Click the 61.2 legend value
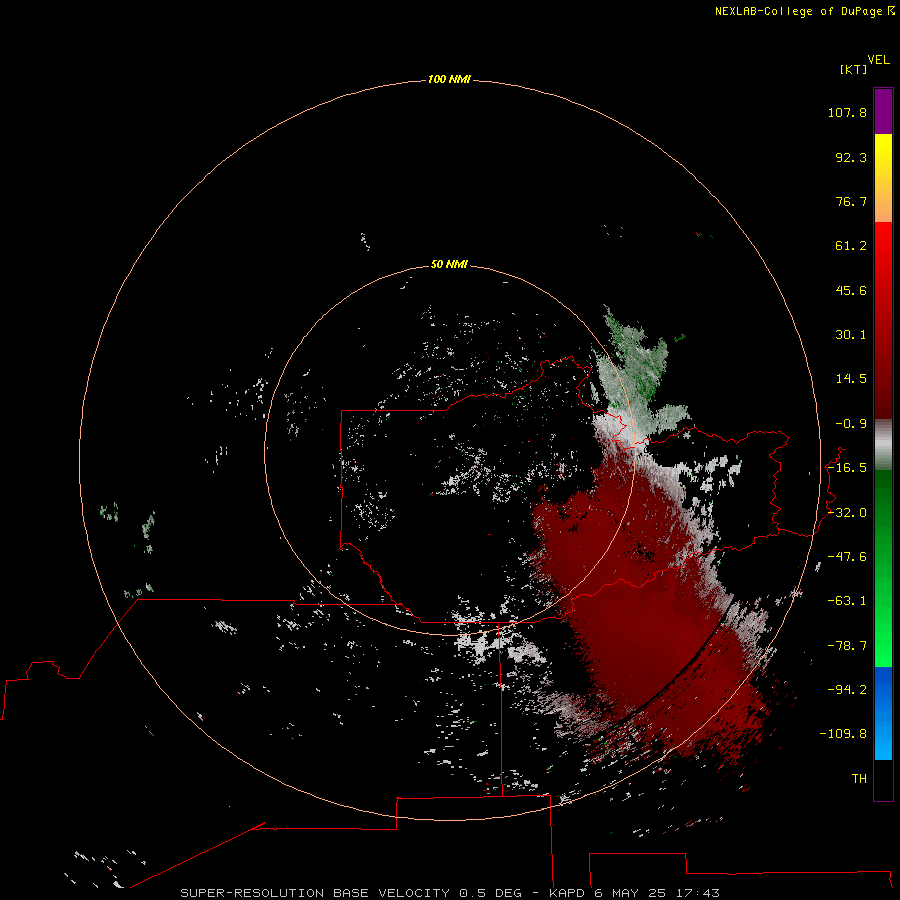900x900 pixels. tap(851, 246)
